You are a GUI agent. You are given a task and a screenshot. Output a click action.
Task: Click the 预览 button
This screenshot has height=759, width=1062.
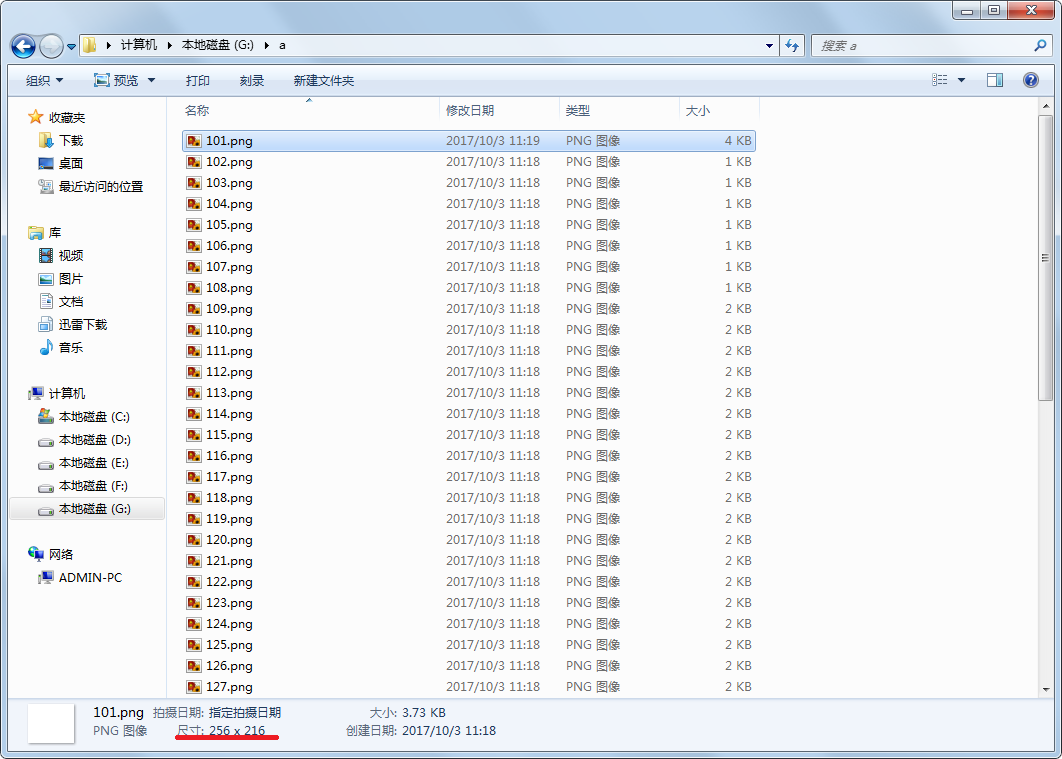(116, 81)
